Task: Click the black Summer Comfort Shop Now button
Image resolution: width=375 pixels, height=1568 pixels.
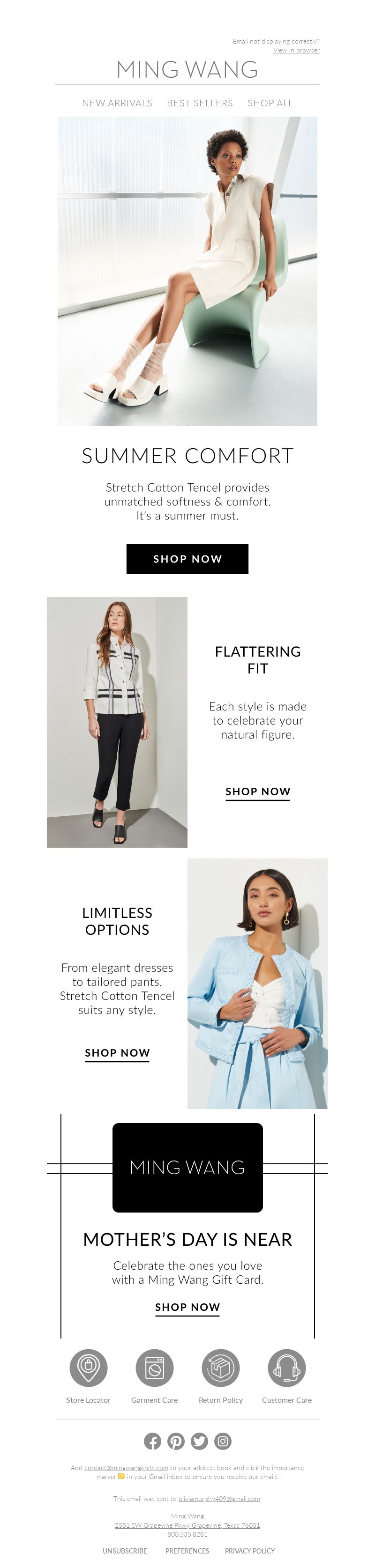Action: 187,559
